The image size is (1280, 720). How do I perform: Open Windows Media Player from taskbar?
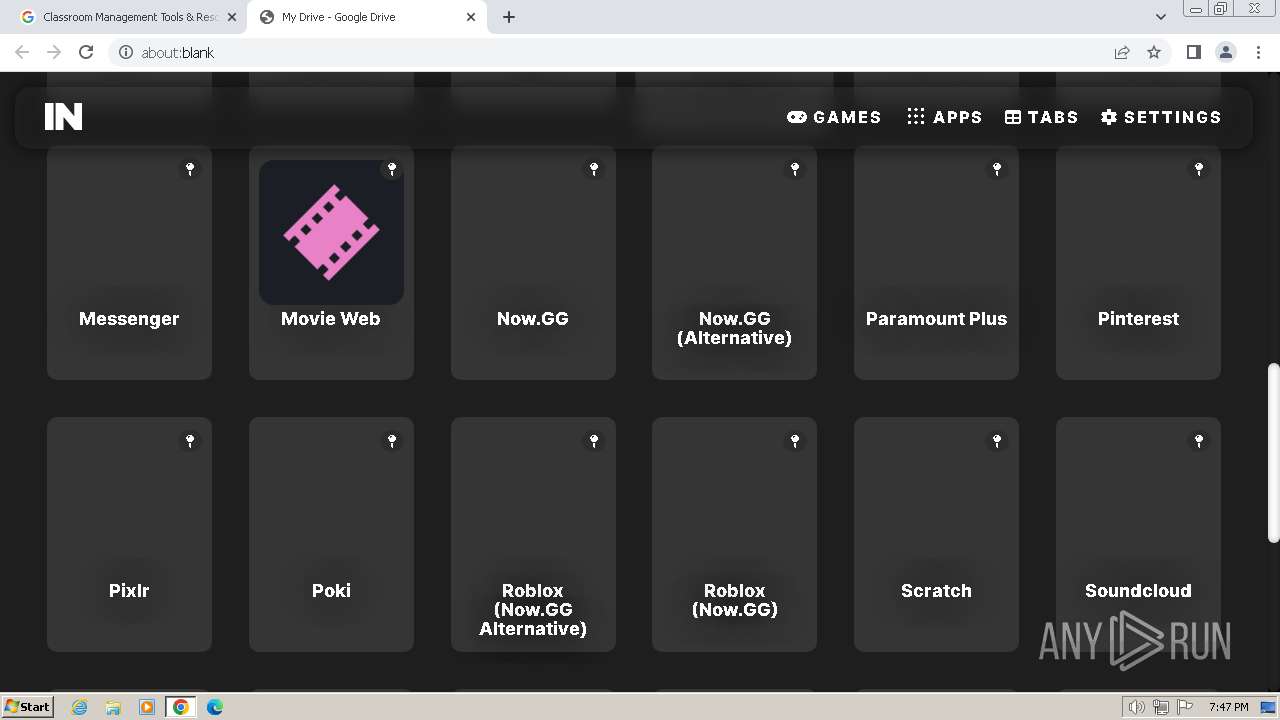click(147, 706)
